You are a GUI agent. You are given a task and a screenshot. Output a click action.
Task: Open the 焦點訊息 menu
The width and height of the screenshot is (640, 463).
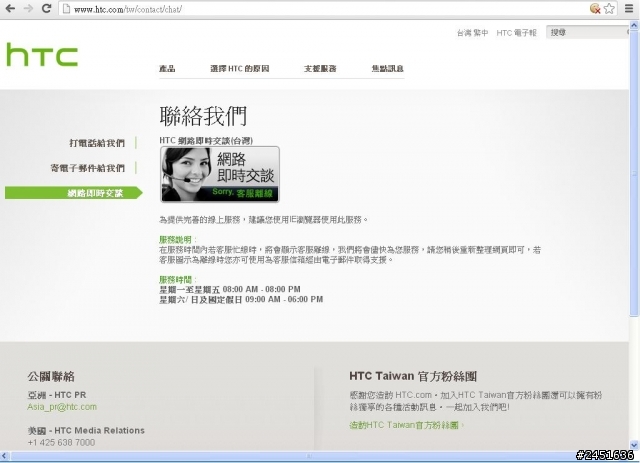[387, 69]
